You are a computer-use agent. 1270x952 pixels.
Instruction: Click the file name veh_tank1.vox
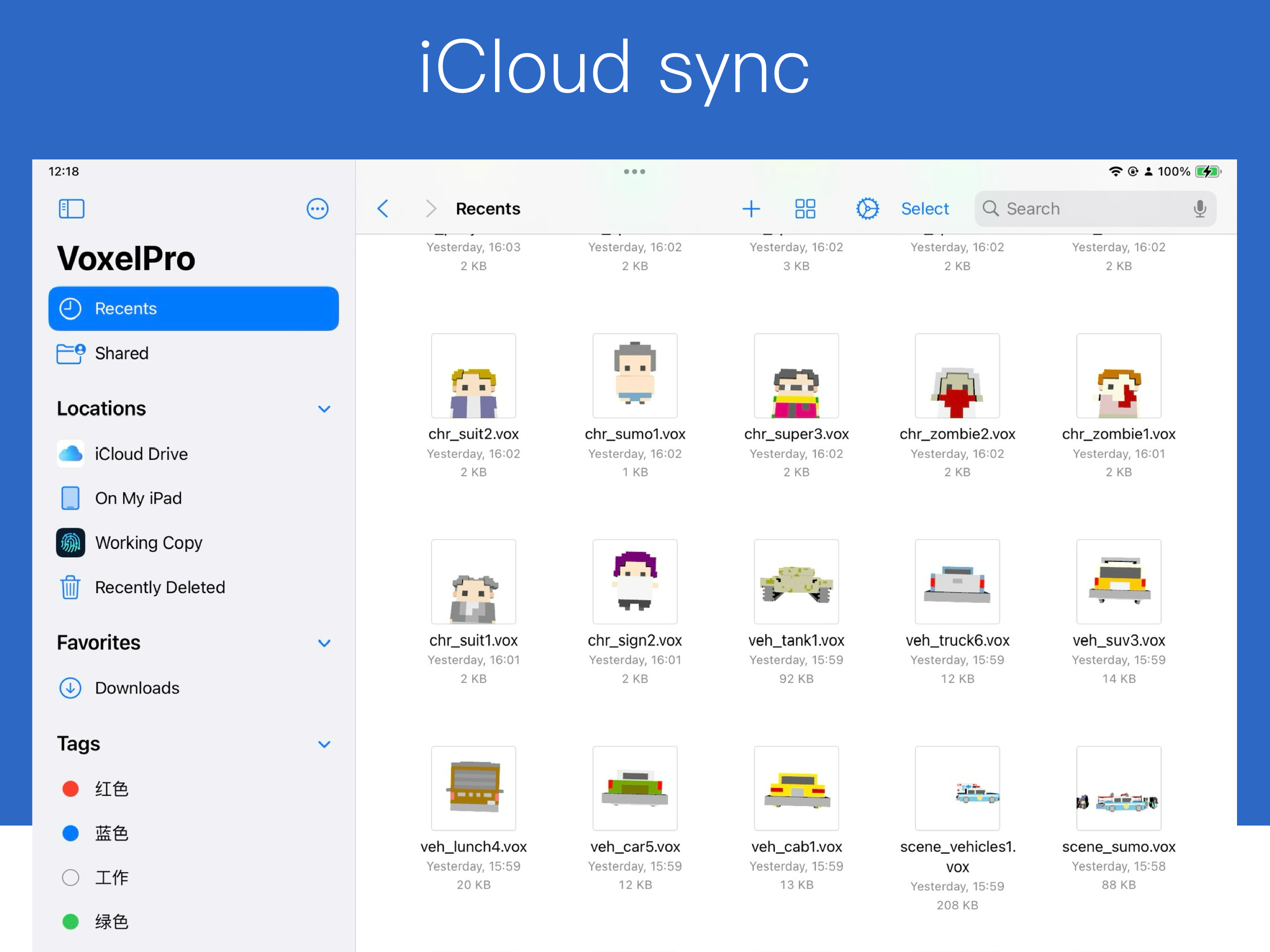[x=796, y=640]
